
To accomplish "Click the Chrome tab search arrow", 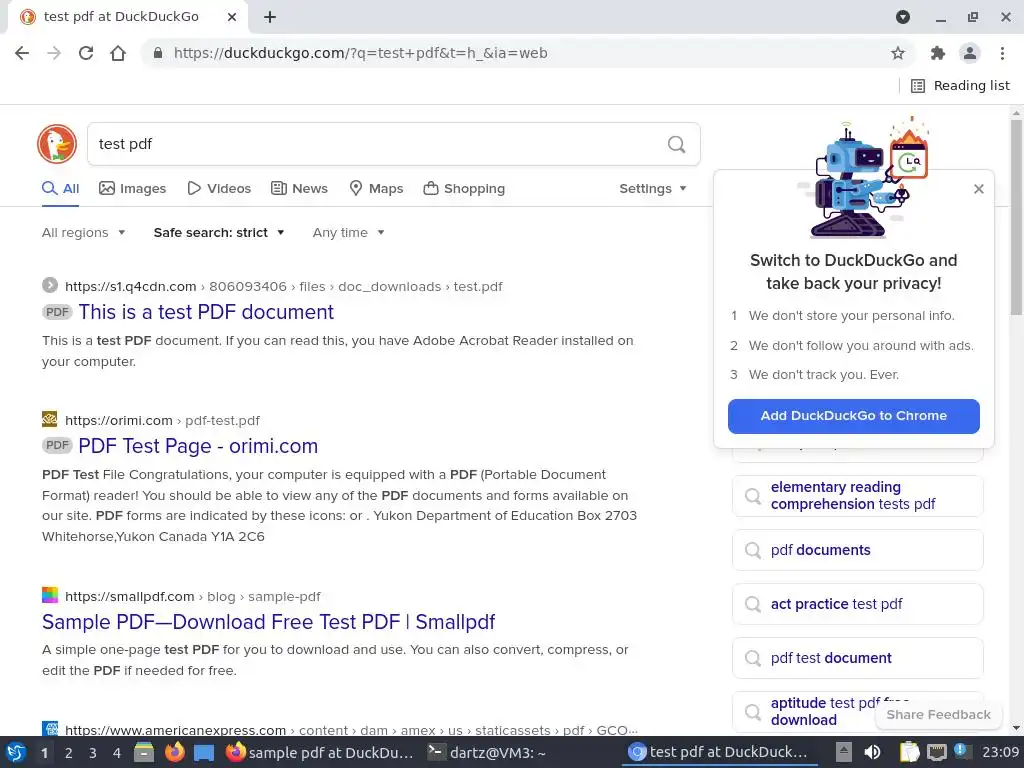I will click(903, 17).
